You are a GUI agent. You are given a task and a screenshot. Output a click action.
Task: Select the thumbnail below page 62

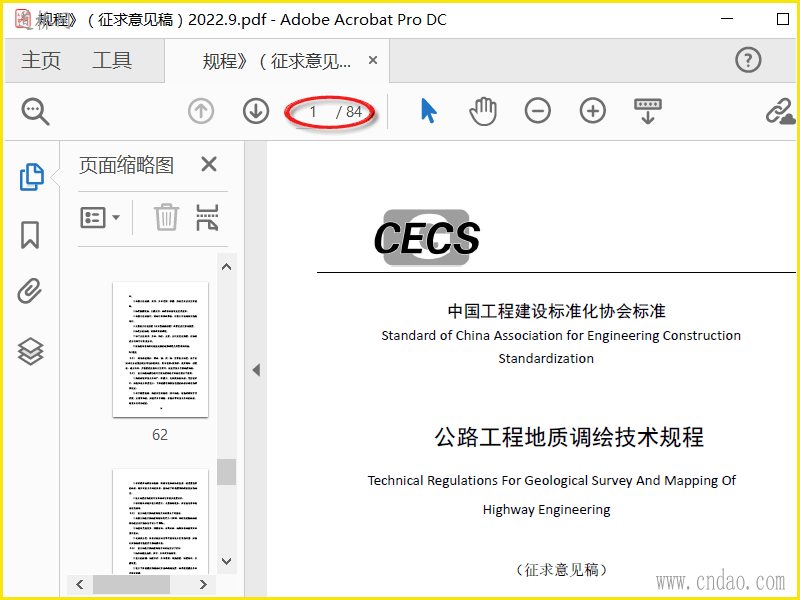(160, 521)
